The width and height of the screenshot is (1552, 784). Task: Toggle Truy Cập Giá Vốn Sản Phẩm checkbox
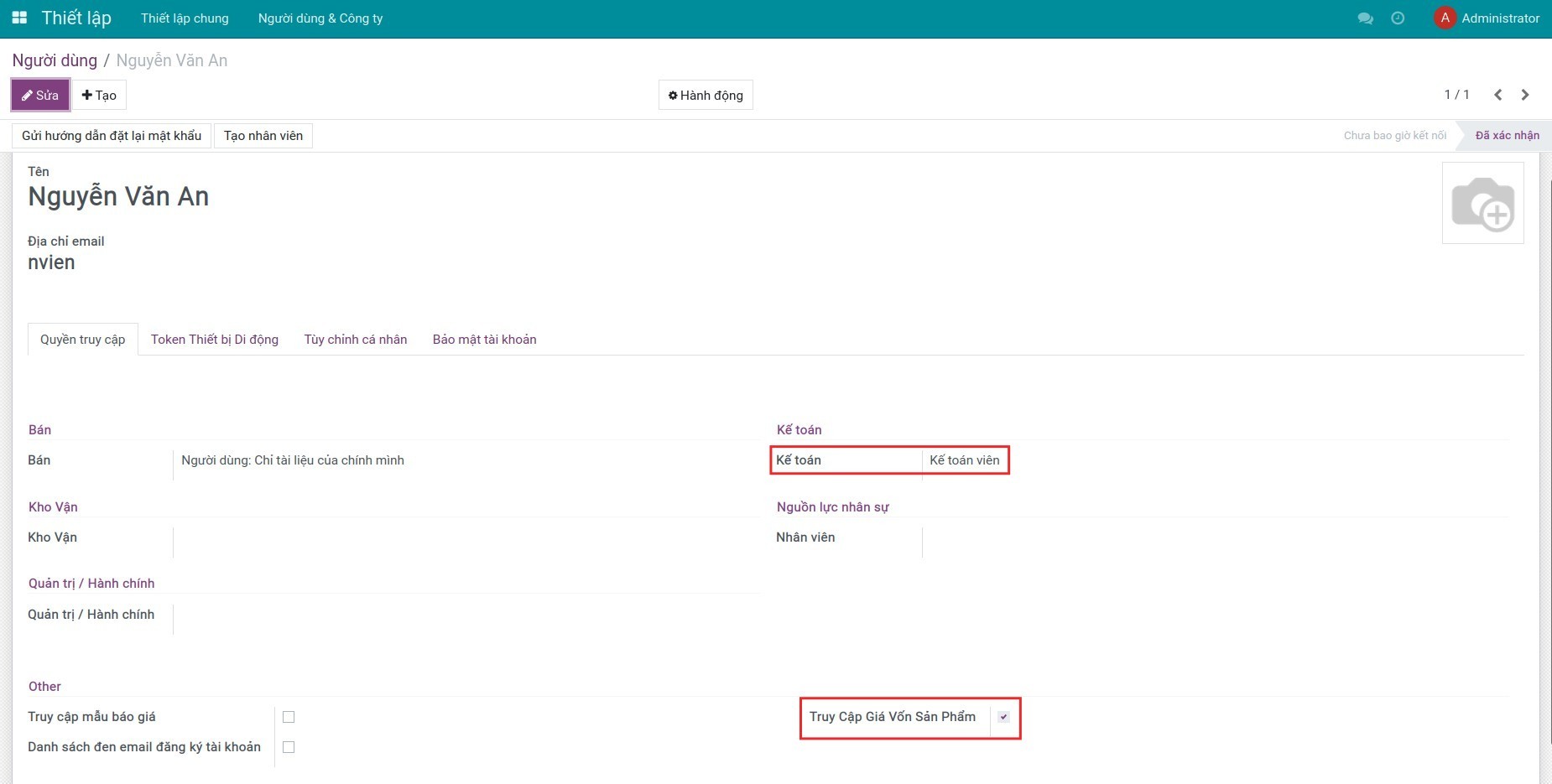coord(1003,717)
